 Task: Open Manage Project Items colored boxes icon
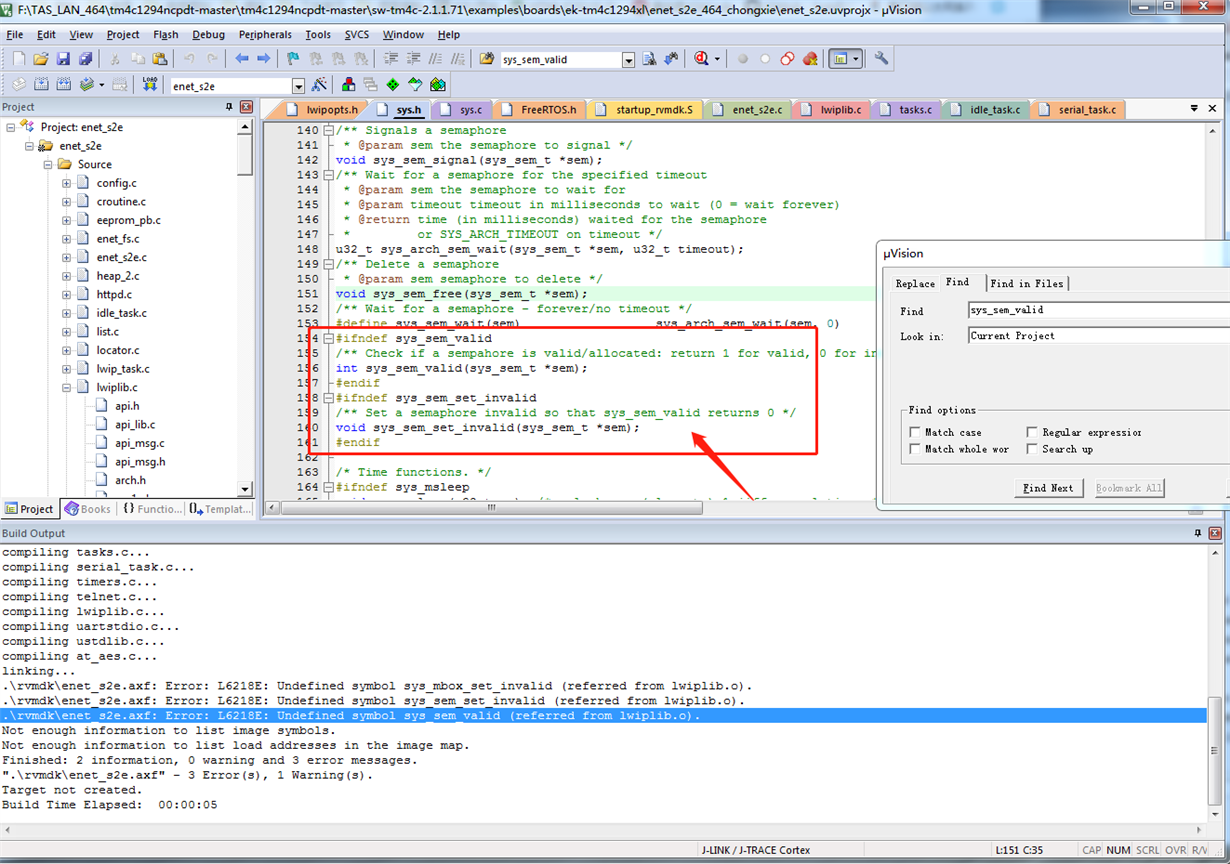point(348,85)
